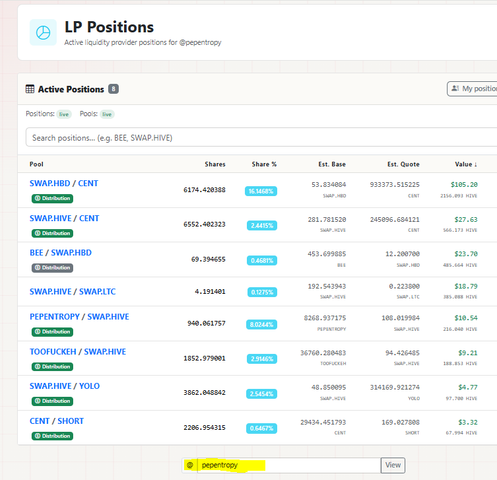Sort by Share % column header
The height and width of the screenshot is (480, 497).
click(x=264, y=164)
